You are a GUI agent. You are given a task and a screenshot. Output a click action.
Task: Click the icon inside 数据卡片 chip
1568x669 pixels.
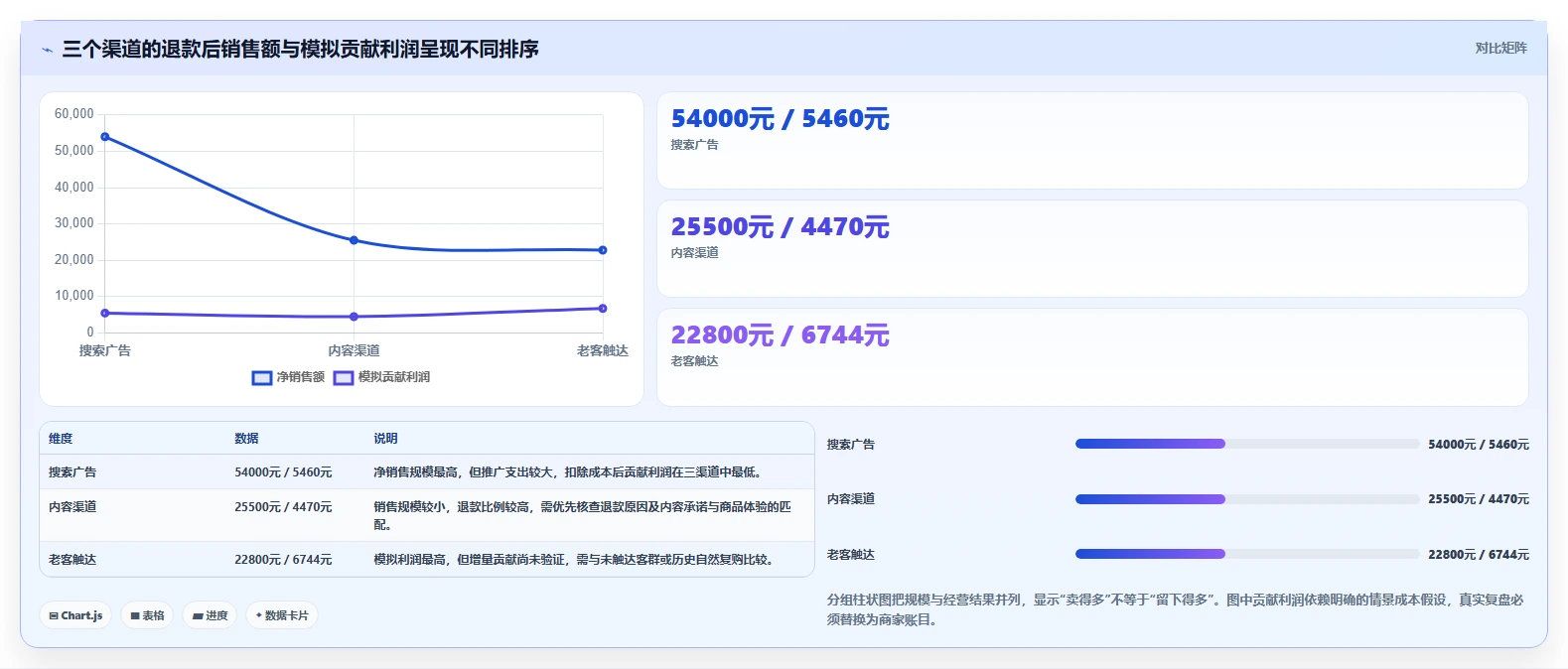click(x=259, y=615)
